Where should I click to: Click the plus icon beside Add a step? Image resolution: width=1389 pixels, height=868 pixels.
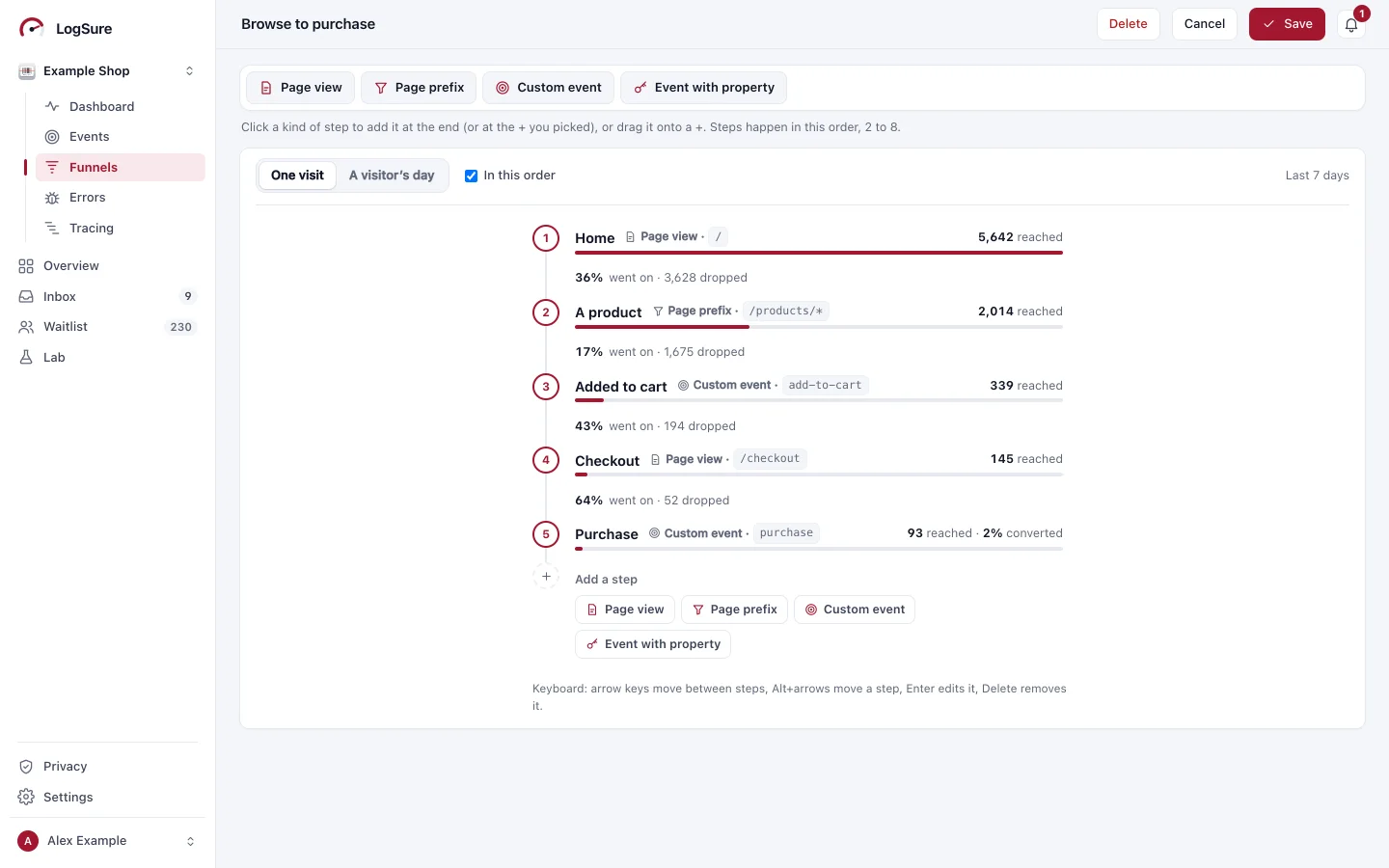[546, 577]
